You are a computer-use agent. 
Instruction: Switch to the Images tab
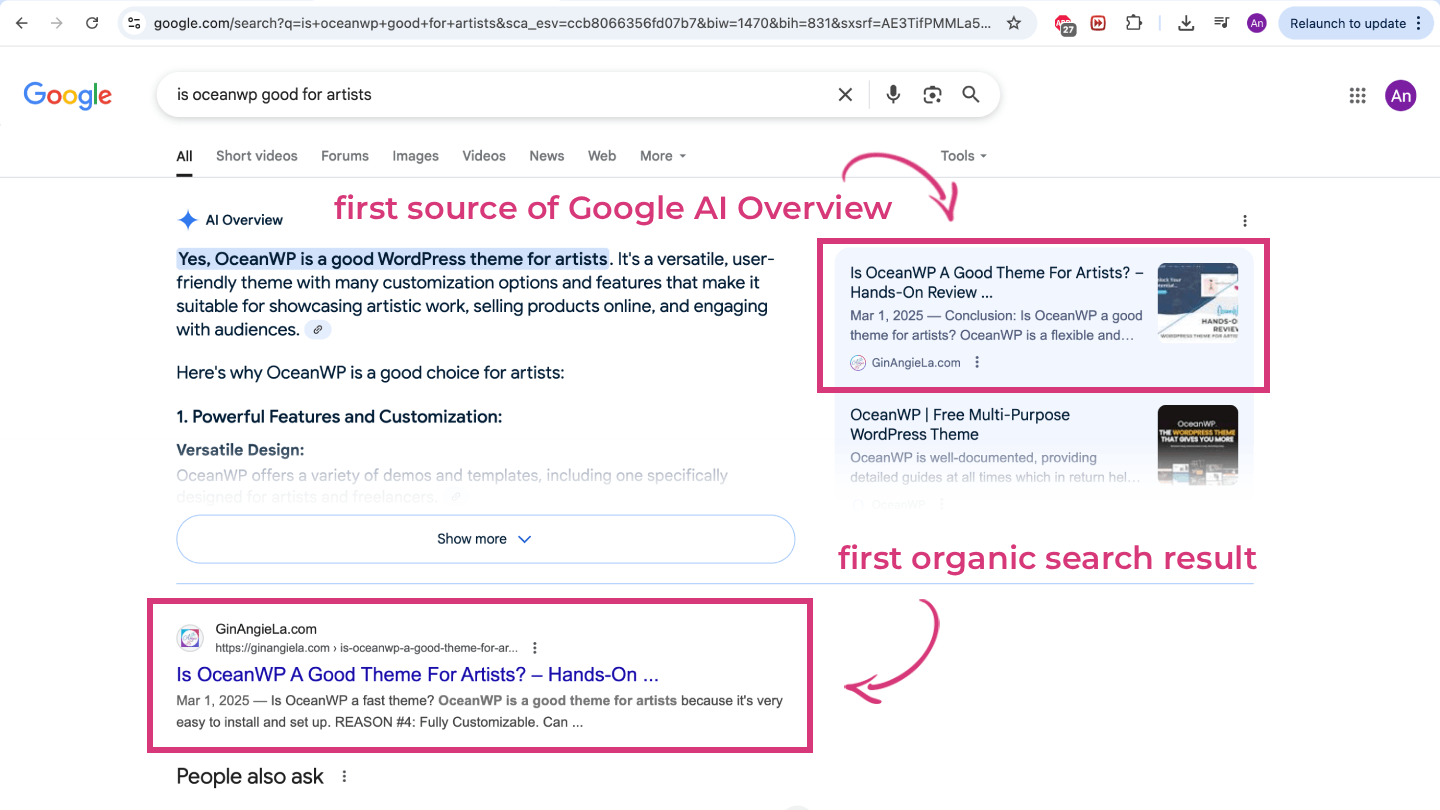415,156
